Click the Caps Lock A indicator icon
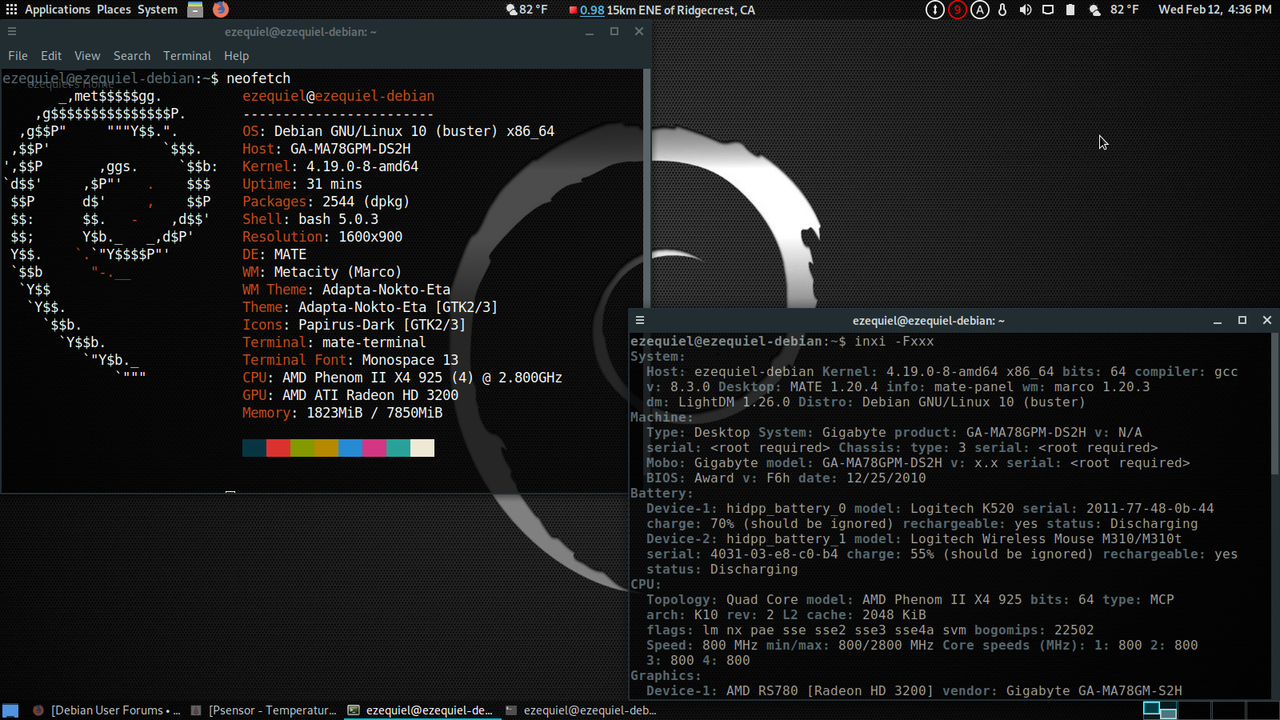 980,10
